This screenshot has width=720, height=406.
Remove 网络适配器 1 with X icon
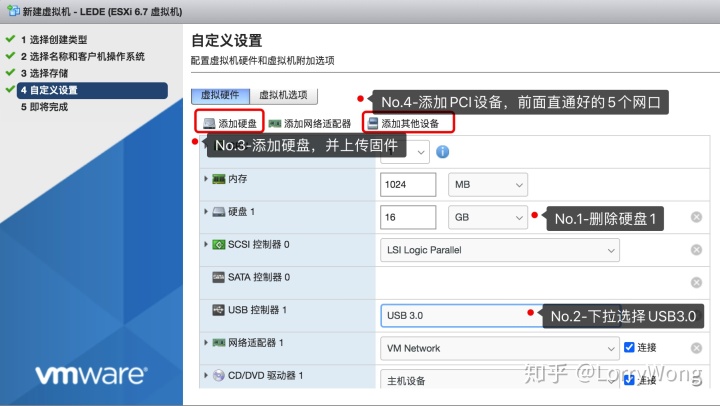click(696, 348)
